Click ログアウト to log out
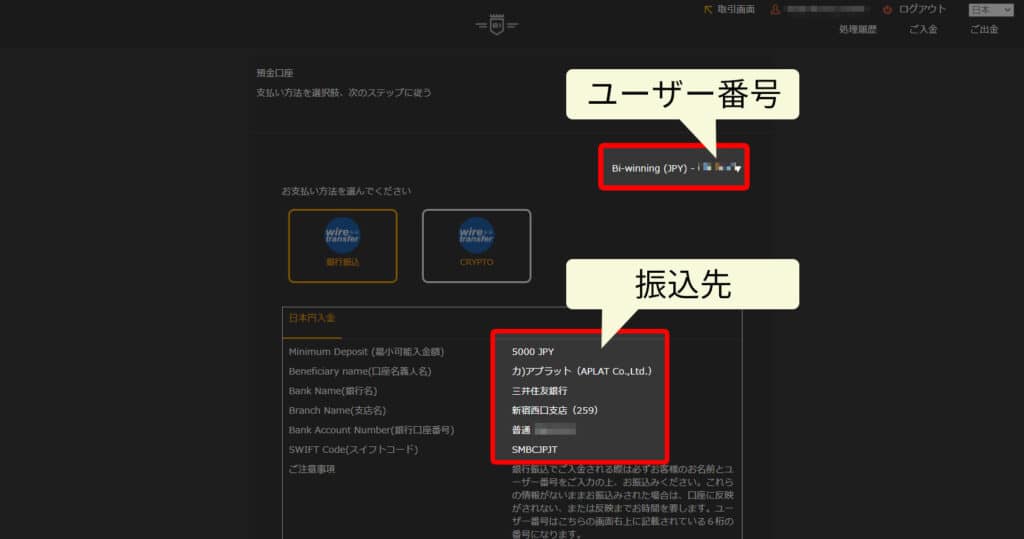The width and height of the screenshot is (1024, 539). coord(921,9)
